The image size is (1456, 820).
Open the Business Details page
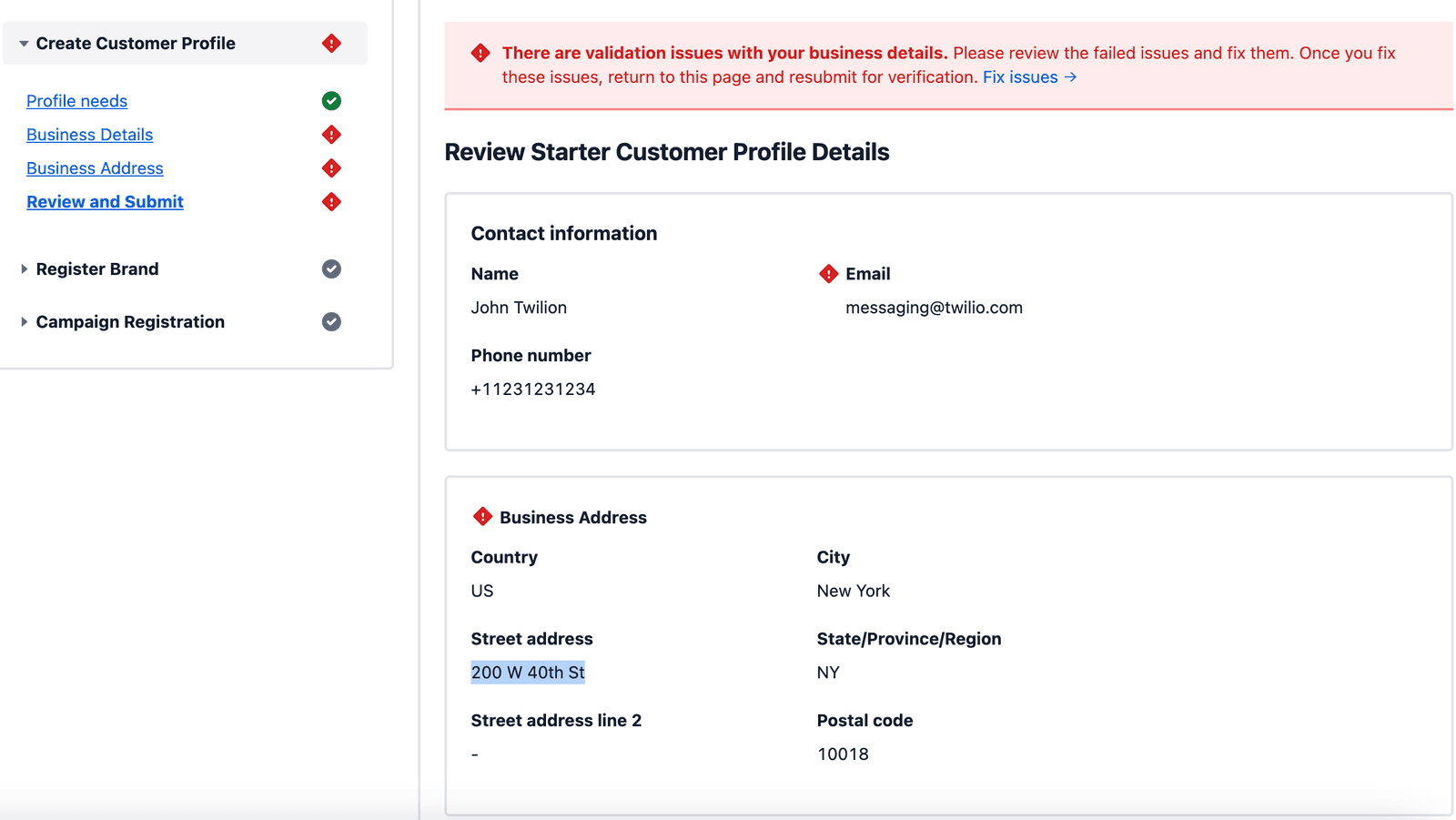click(x=89, y=134)
